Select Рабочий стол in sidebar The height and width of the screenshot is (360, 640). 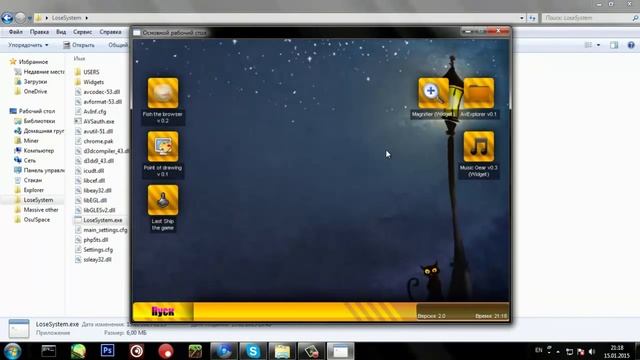pyautogui.click(x=32, y=111)
